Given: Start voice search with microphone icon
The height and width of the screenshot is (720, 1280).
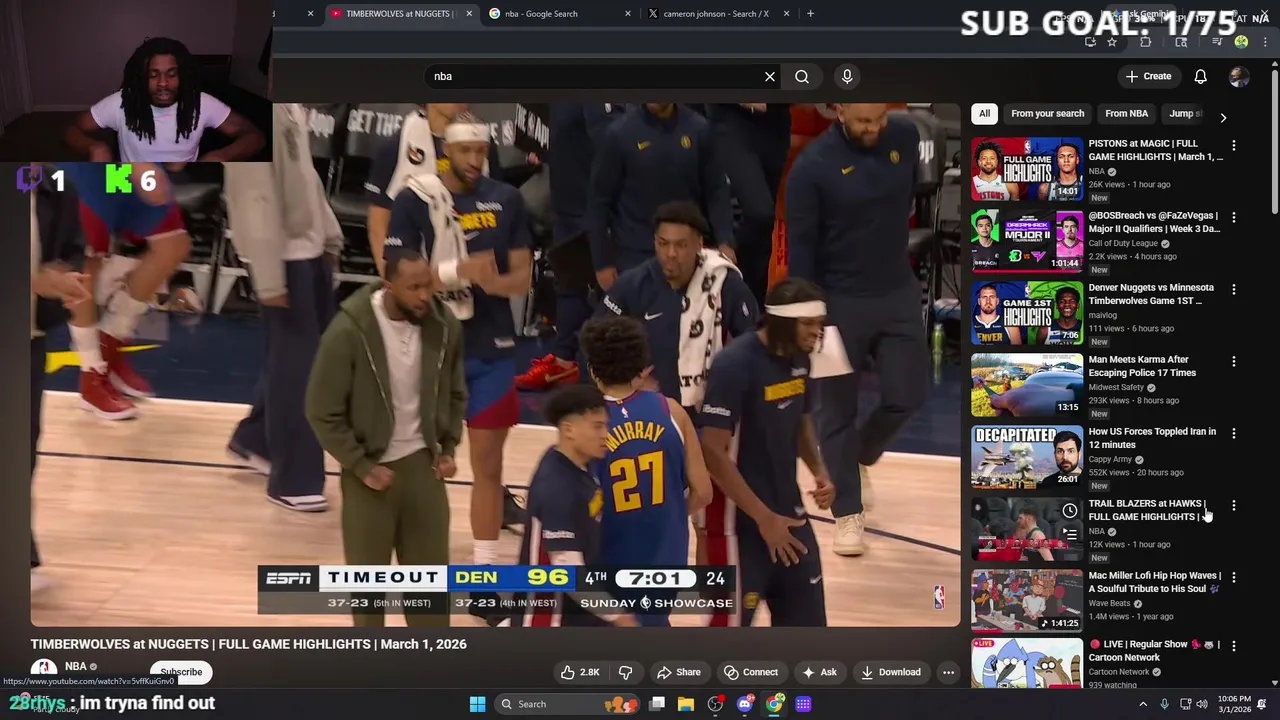Looking at the screenshot, I should click(847, 76).
